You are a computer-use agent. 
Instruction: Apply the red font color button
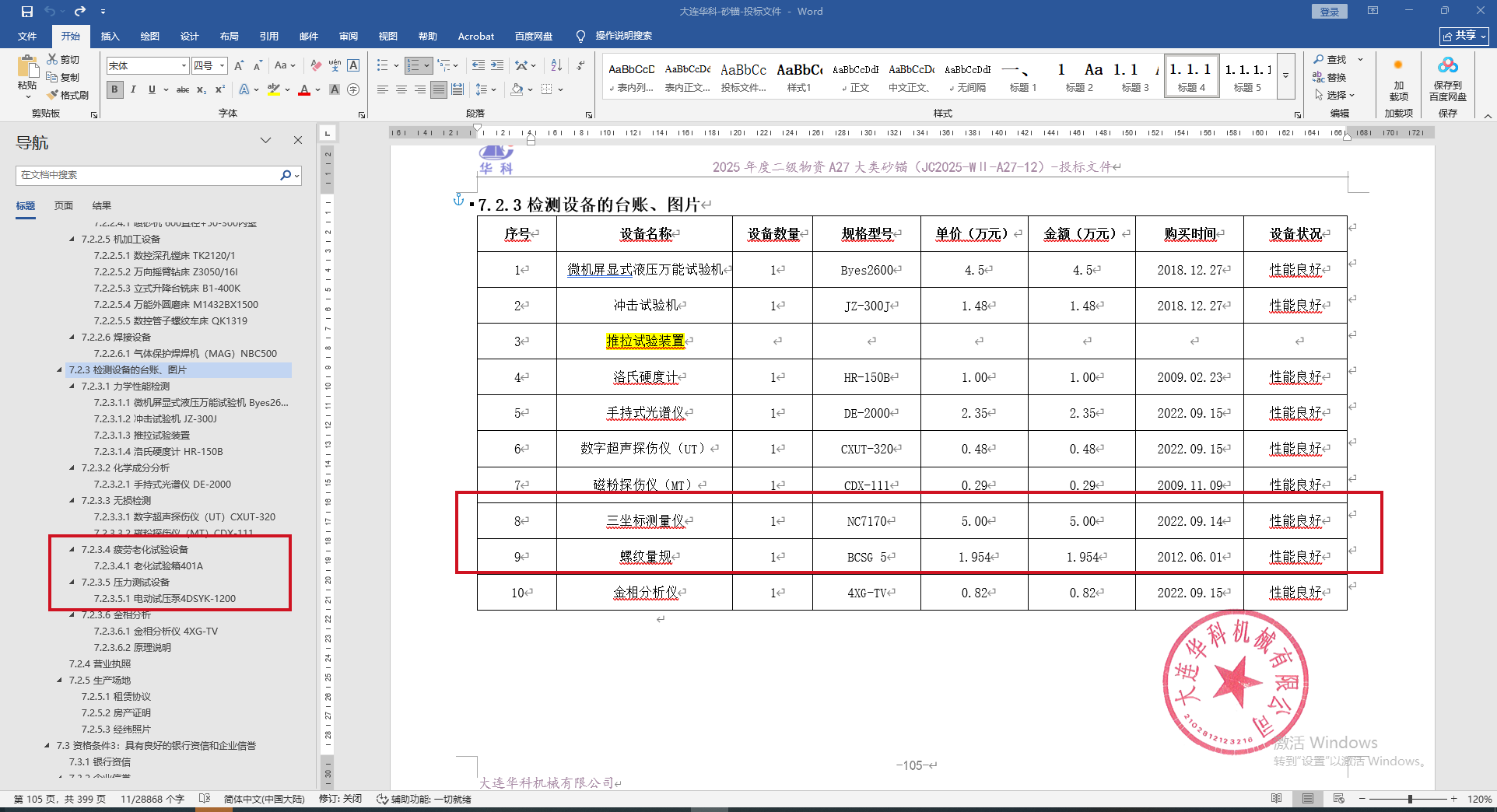pyautogui.click(x=304, y=89)
